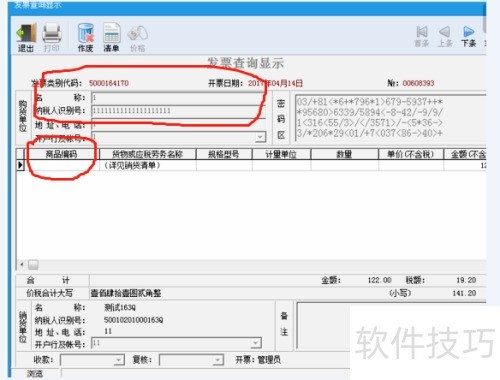Viewport: 500px width, 380px height.
Task: Open the 复核 dropdown
Action: click(218, 360)
